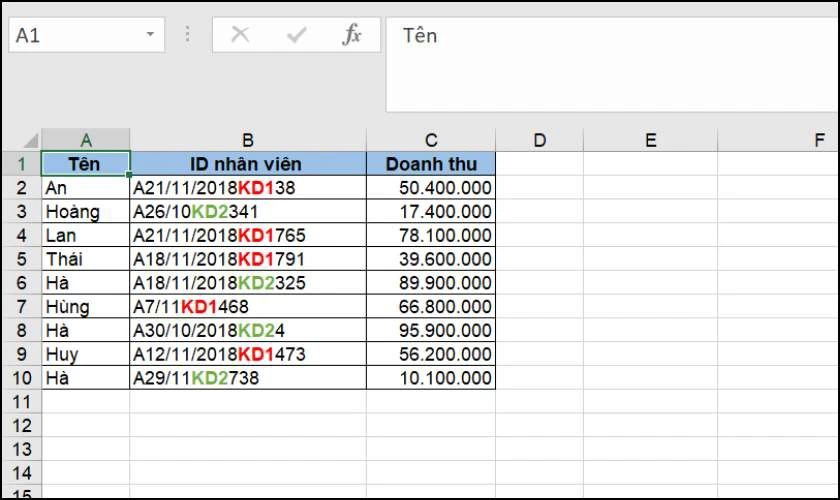
Task: Select the cell containing 'Hoàng'
Action: (86, 211)
